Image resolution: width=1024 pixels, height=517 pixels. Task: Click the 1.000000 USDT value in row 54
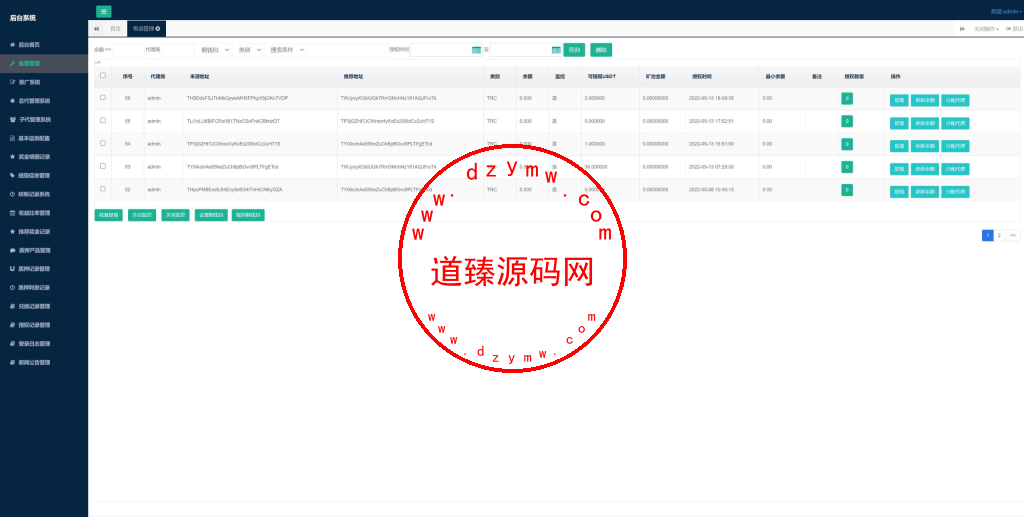click(595, 144)
